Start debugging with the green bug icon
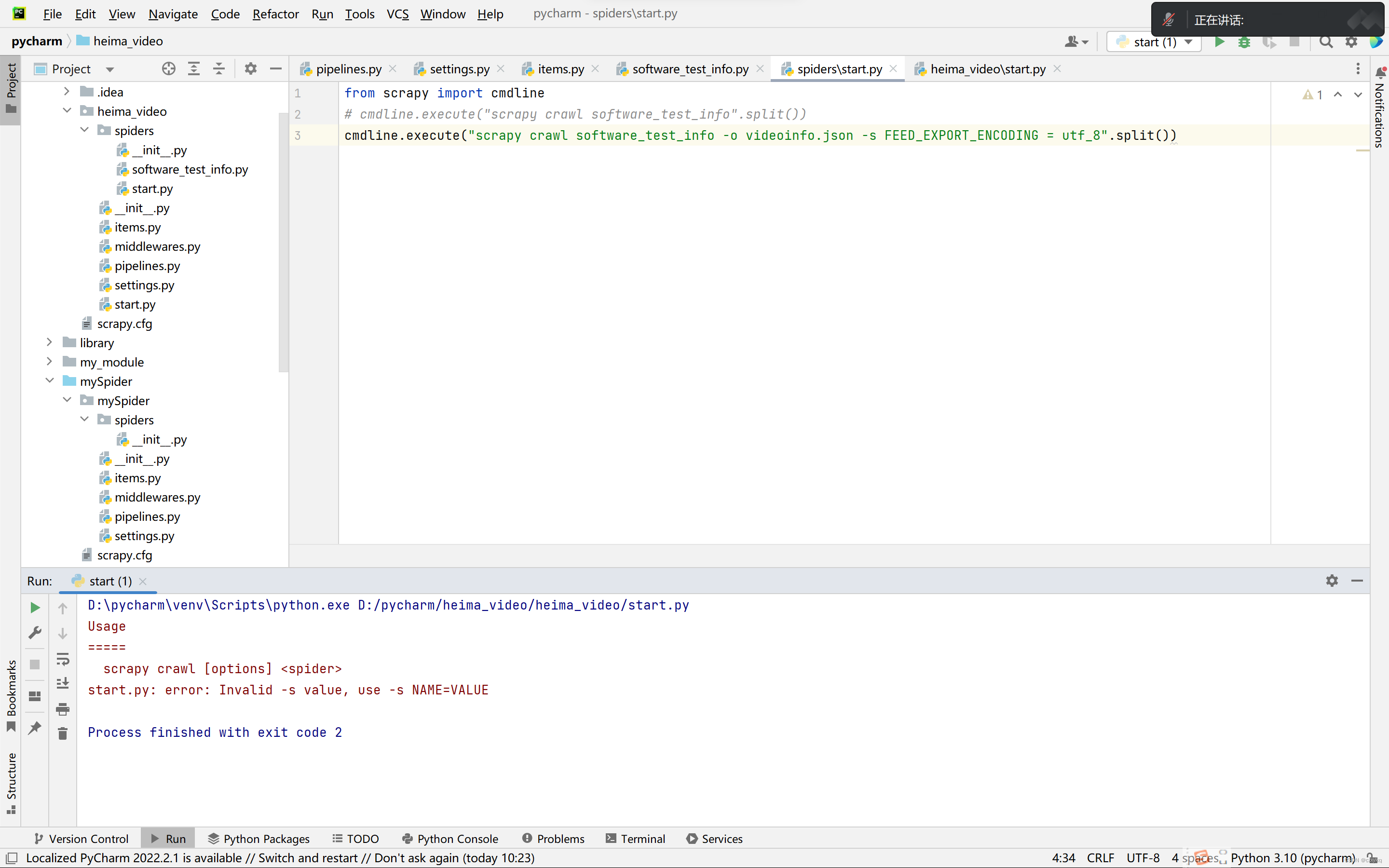The image size is (1389, 868). pos(1244,42)
